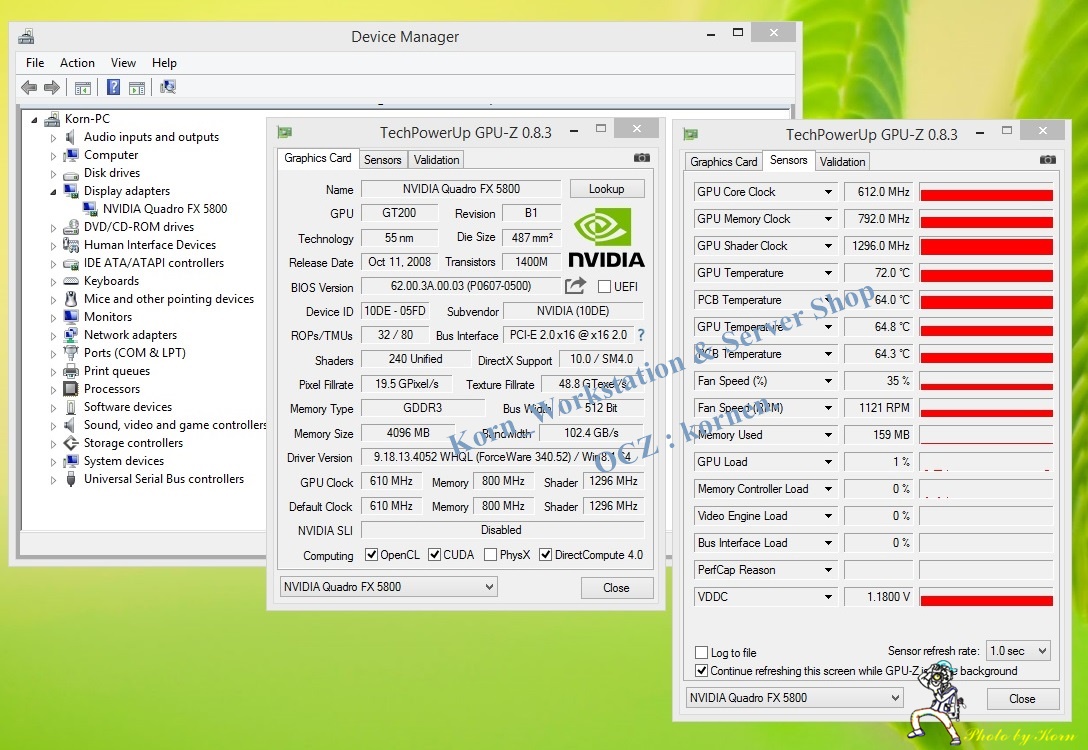Open the GPU selector dropdown in Graphics Card window
This screenshot has width=1088, height=750.
point(389,587)
